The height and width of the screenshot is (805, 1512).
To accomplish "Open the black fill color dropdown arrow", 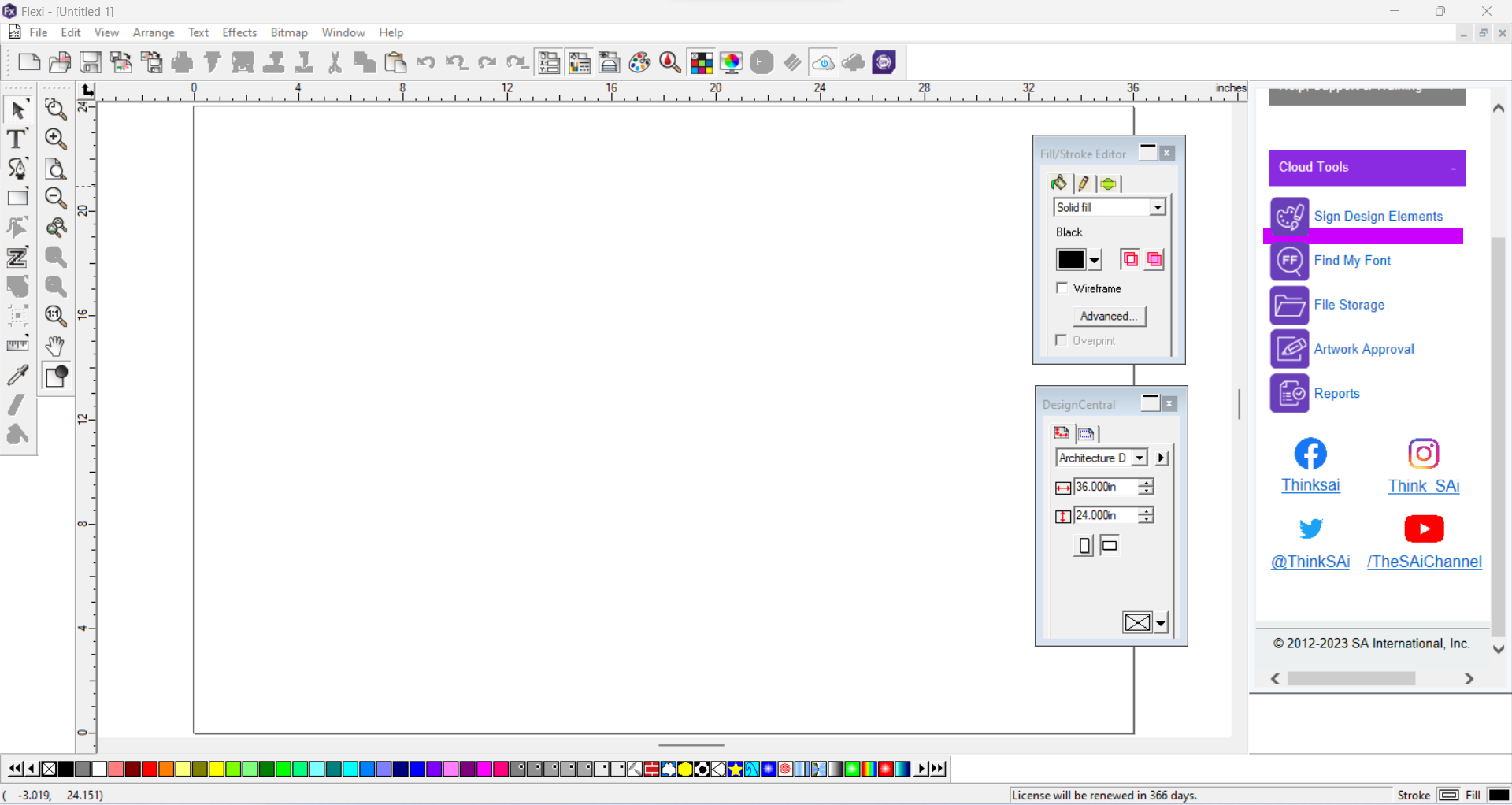I will coord(1095,260).
